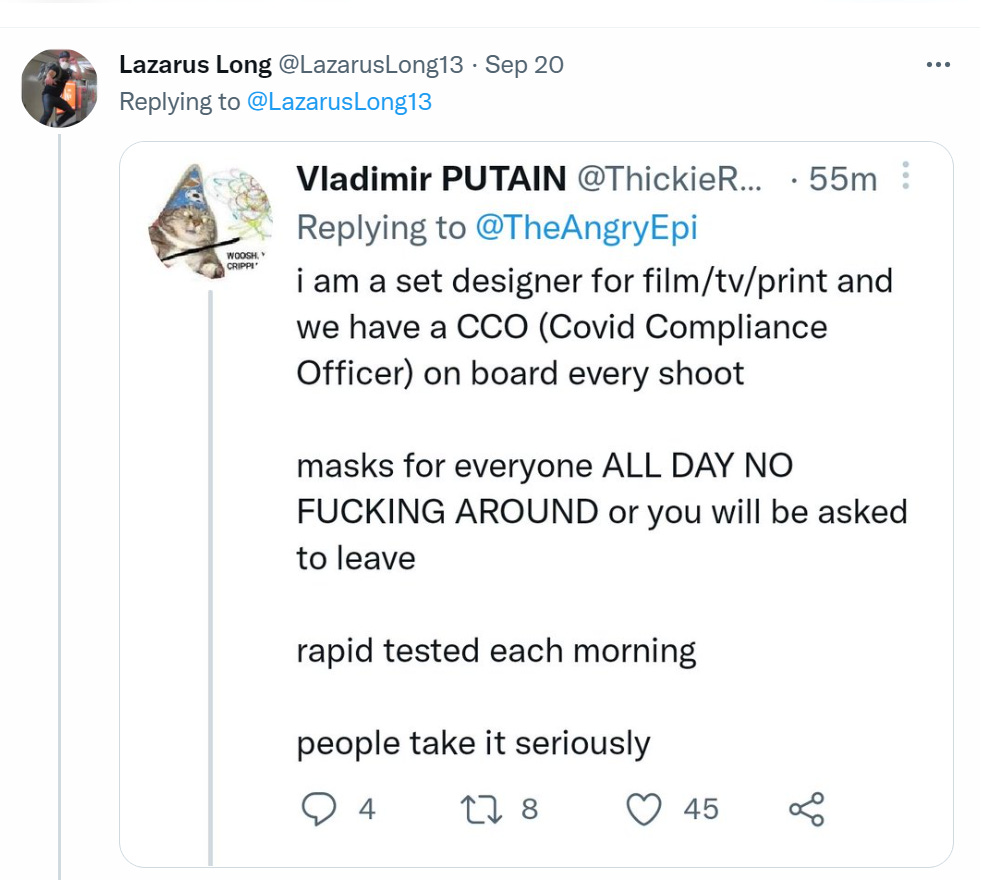Image resolution: width=981 pixels, height=880 pixels.
Task: Open the three-dot more menu on tweet
Action: 938,65
